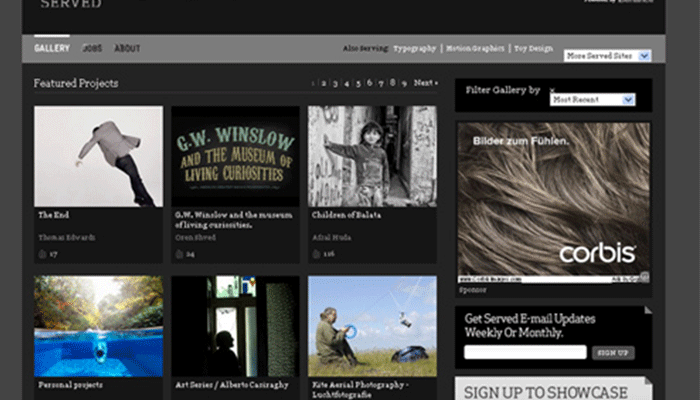Viewport: 700px width, 400px height.
Task: Click Art Series / Alberto Cariraghy title
Action: (232, 385)
